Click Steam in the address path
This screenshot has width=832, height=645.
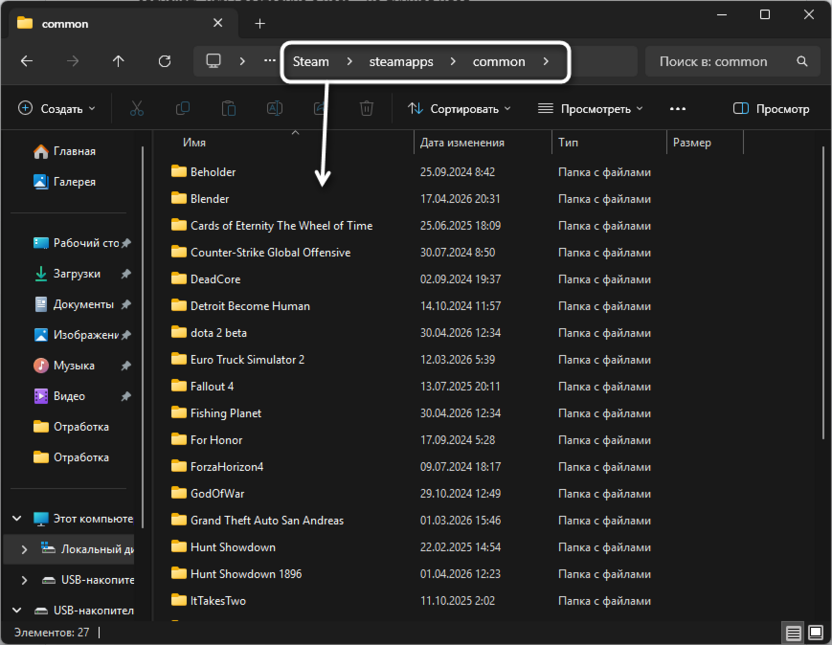tap(311, 62)
